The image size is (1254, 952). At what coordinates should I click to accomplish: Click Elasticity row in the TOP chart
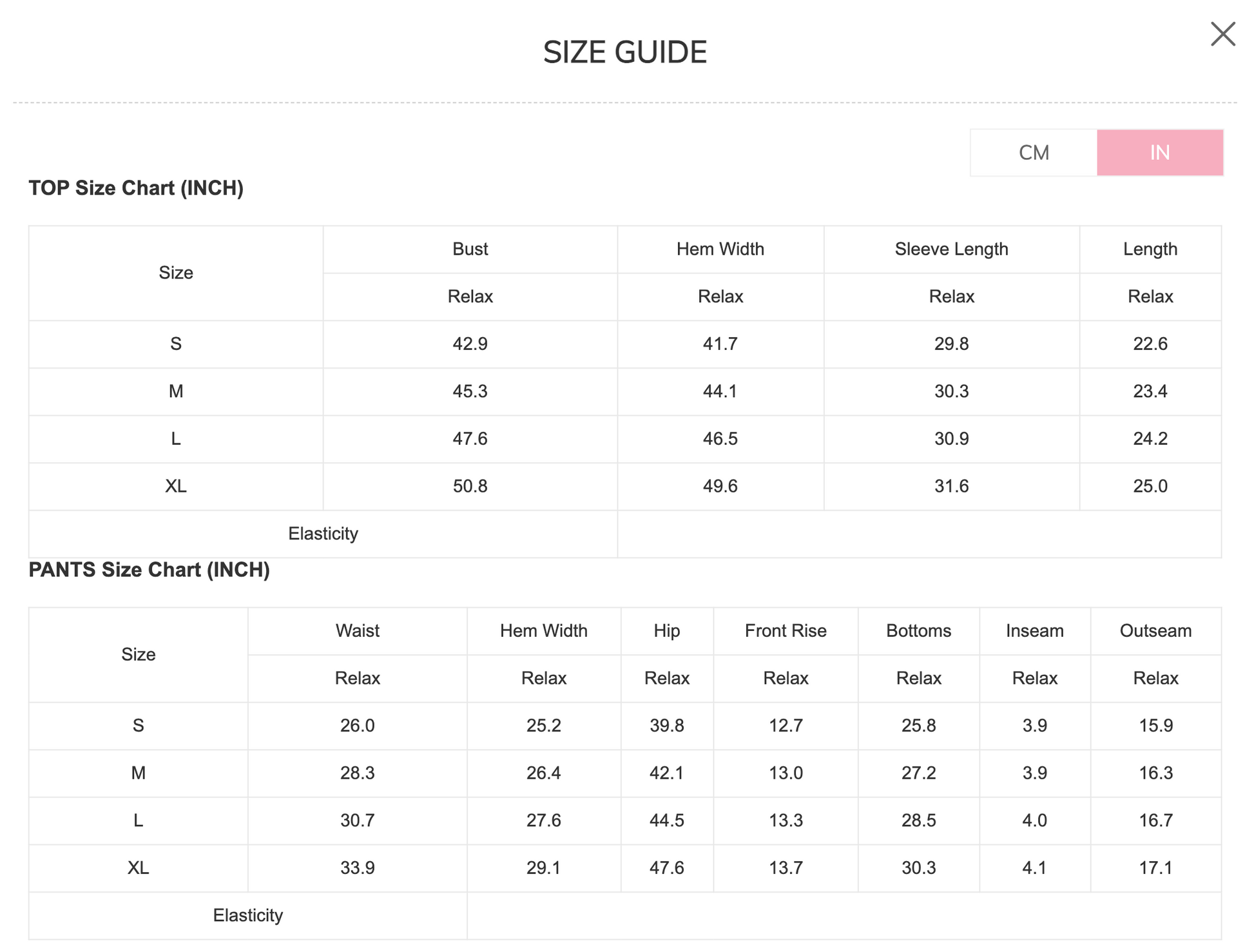point(323,534)
